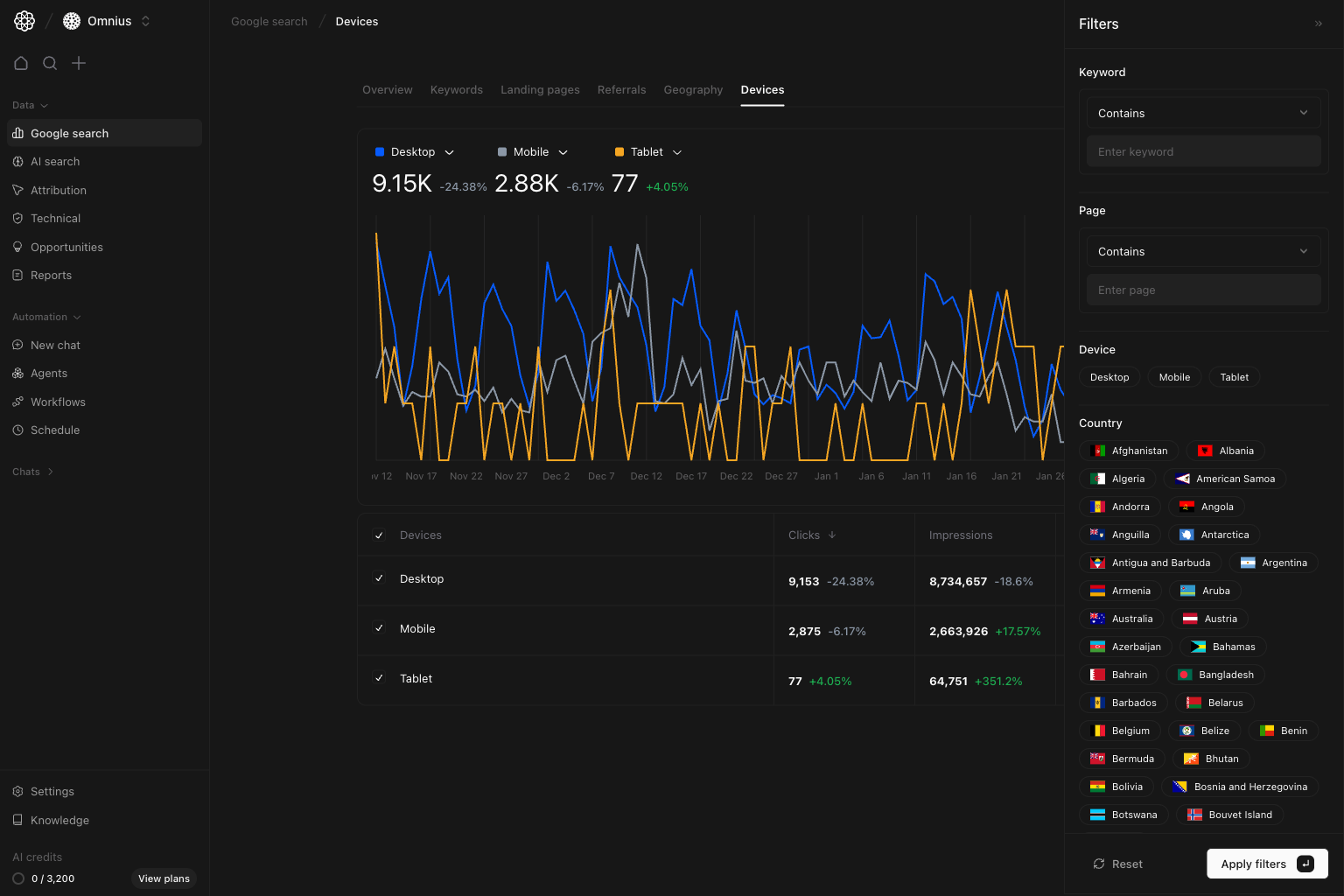The image size is (1344, 896).
Task: Collapse the Filters panel with the double-chevron icon
Action: [1318, 24]
